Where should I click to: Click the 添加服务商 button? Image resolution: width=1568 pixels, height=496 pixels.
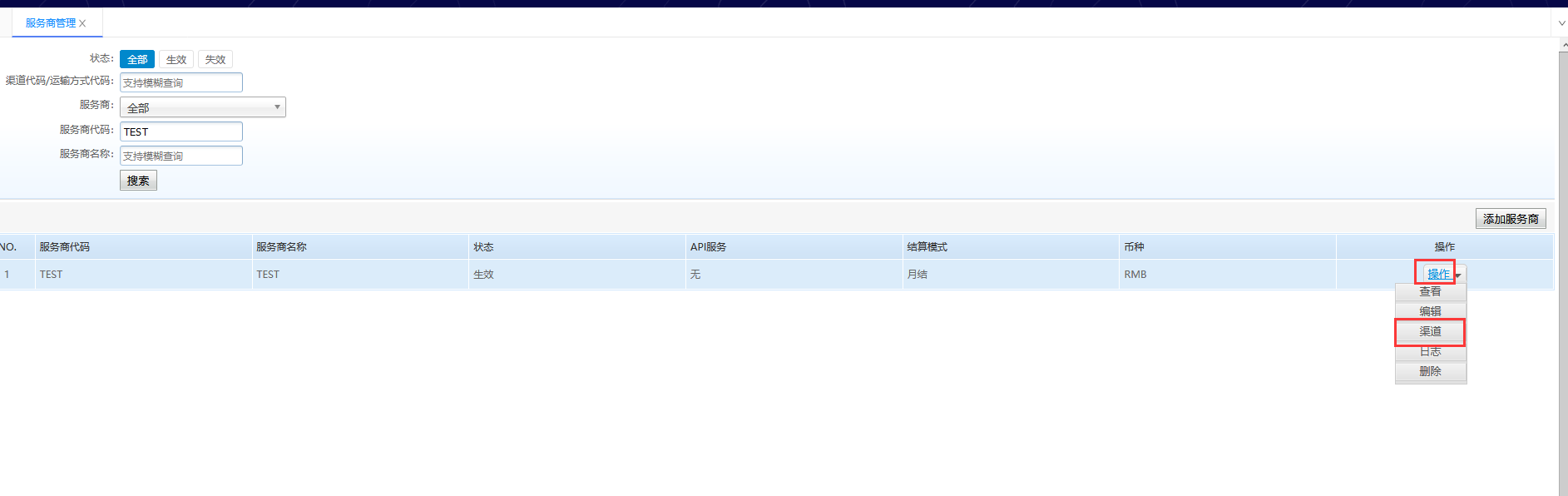(x=1510, y=219)
